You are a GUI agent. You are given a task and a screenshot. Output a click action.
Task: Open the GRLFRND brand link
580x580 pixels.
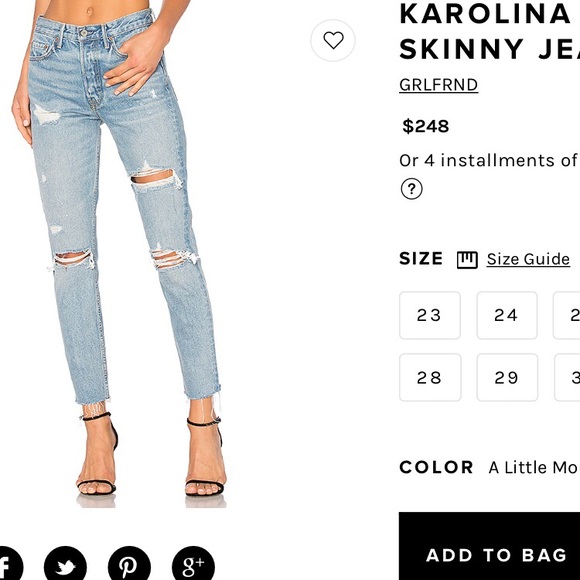point(438,85)
